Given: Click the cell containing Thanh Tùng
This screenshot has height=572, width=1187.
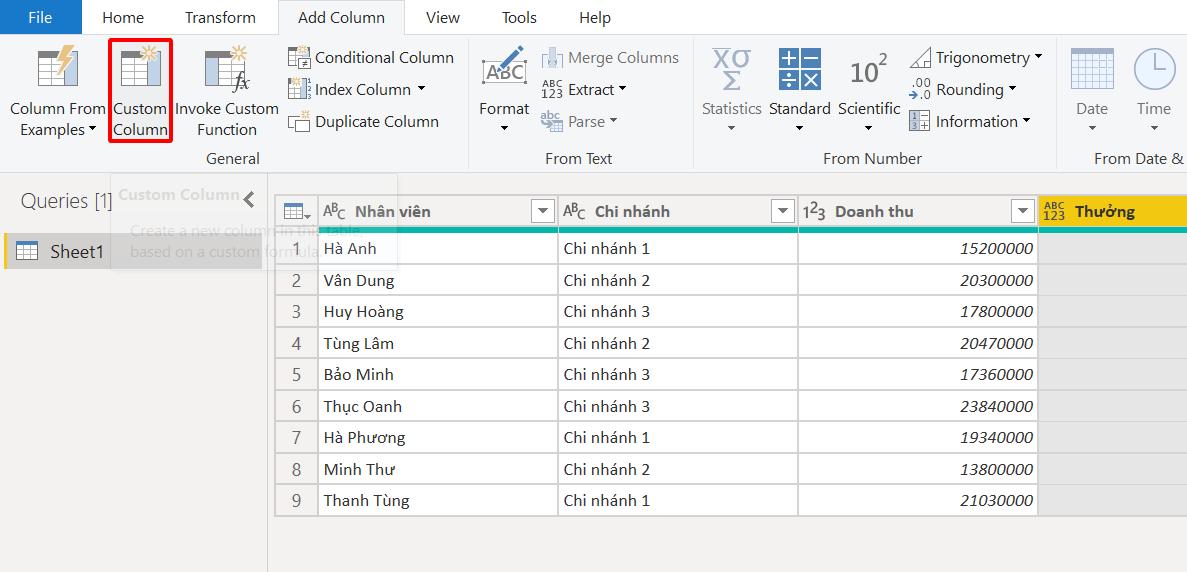Looking at the screenshot, I should pyautogui.click(x=438, y=500).
